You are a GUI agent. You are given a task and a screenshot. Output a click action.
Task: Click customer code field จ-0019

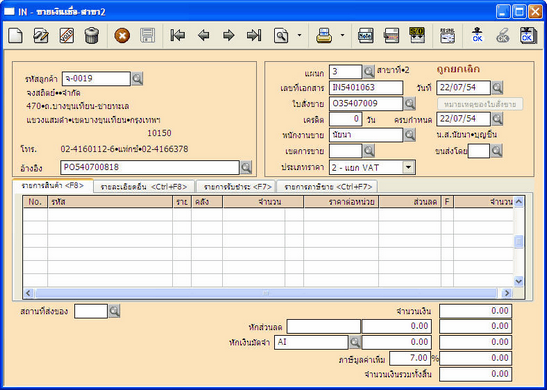96,79
